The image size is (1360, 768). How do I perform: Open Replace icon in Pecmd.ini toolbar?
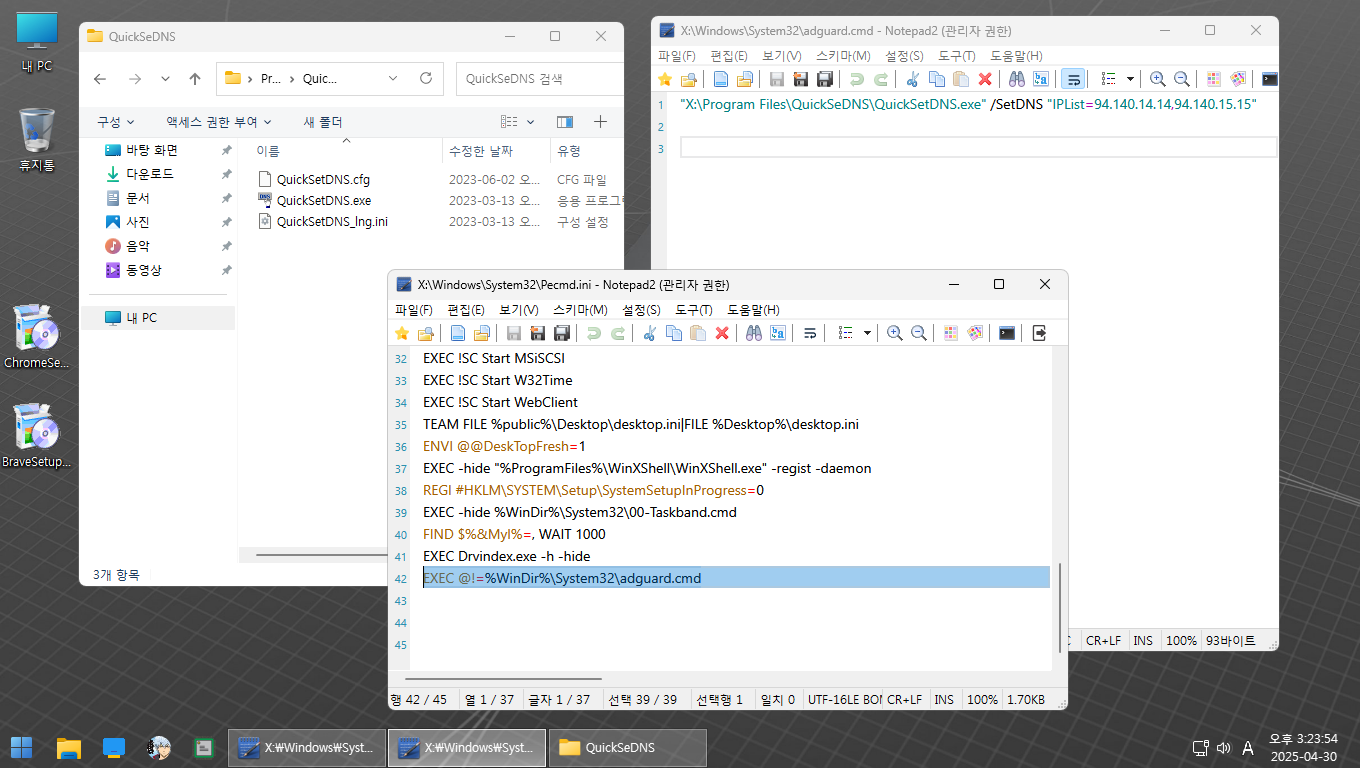778,333
